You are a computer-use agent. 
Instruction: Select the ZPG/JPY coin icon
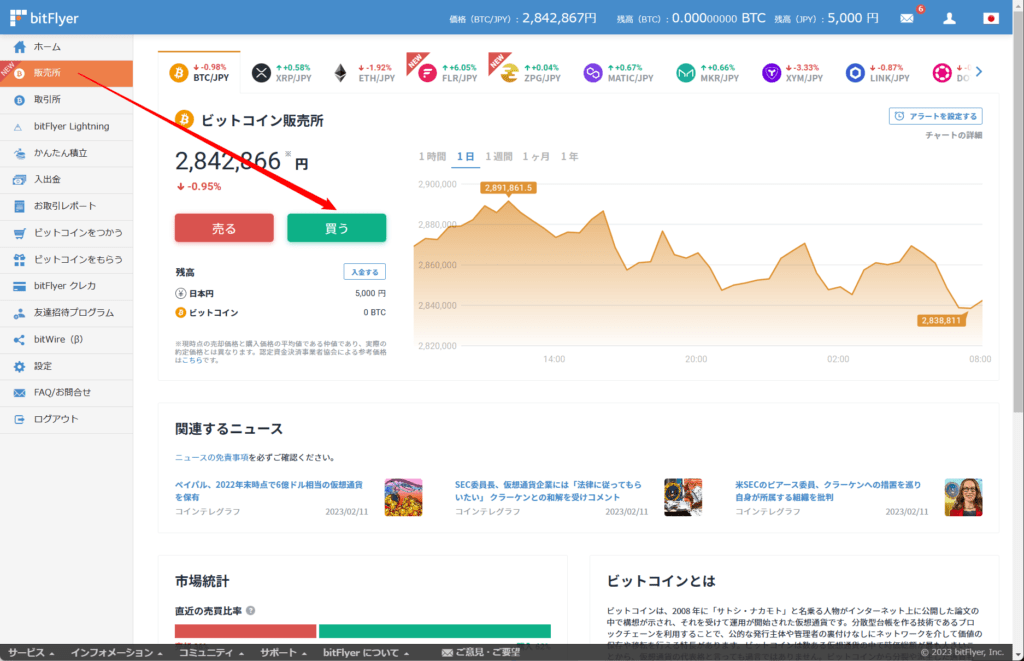coord(509,73)
